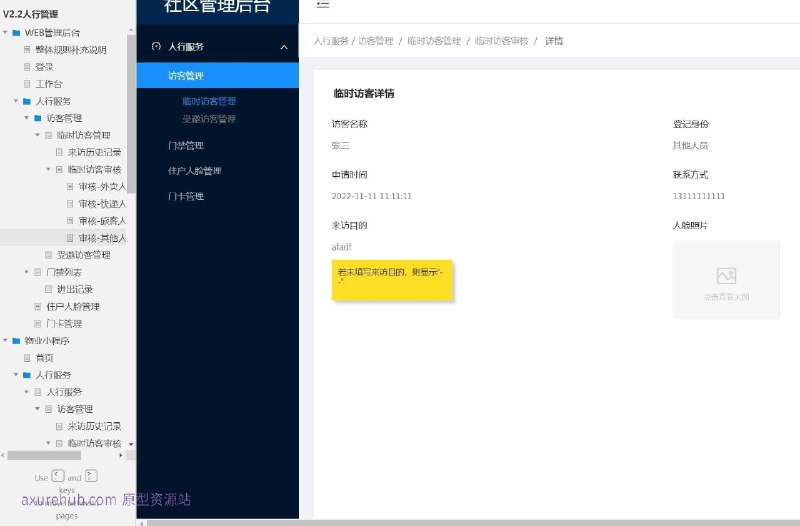Collapse the 临时访客管理 tree node arrow

(37, 135)
